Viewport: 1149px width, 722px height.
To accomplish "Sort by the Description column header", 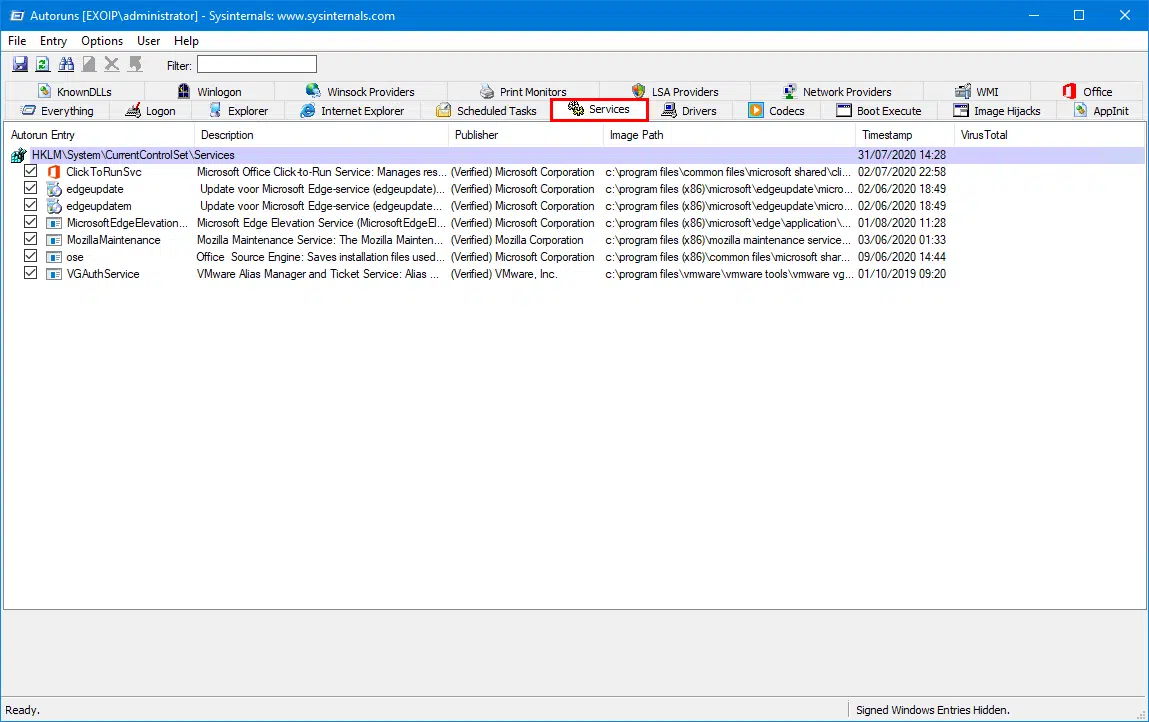I will (321, 135).
